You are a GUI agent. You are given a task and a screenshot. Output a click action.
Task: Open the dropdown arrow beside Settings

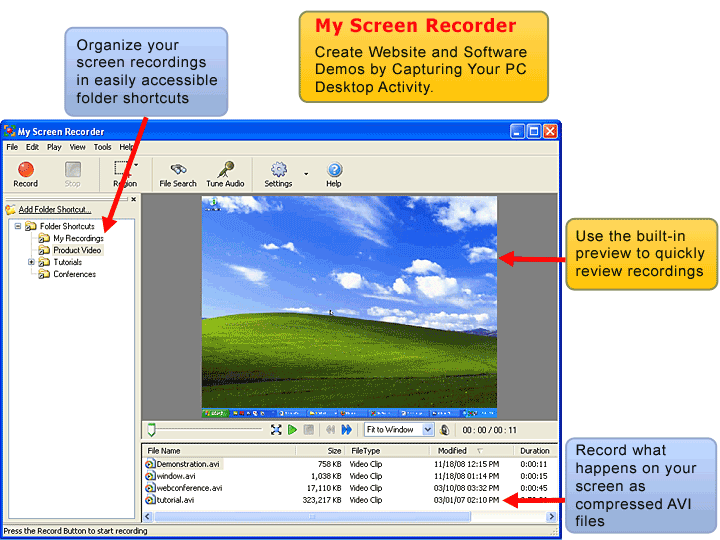306,174
